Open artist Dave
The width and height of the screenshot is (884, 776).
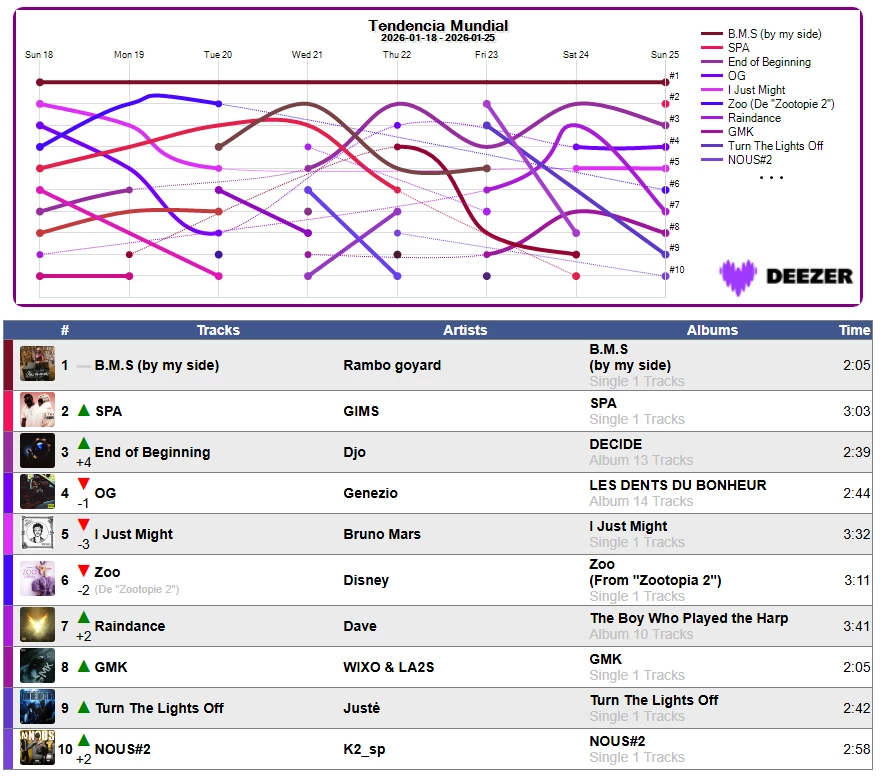[360, 626]
